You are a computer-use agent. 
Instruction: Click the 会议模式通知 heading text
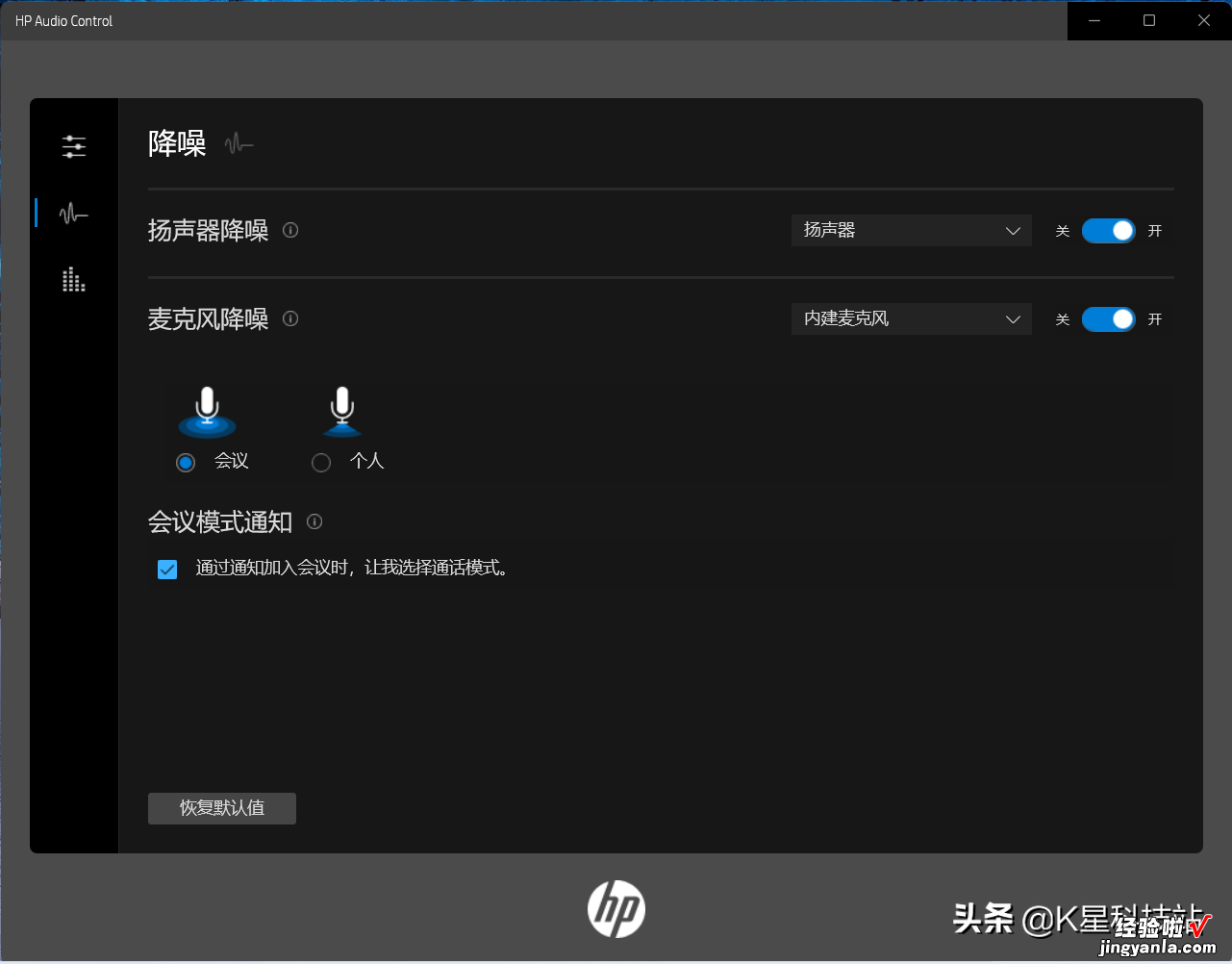coord(220,522)
